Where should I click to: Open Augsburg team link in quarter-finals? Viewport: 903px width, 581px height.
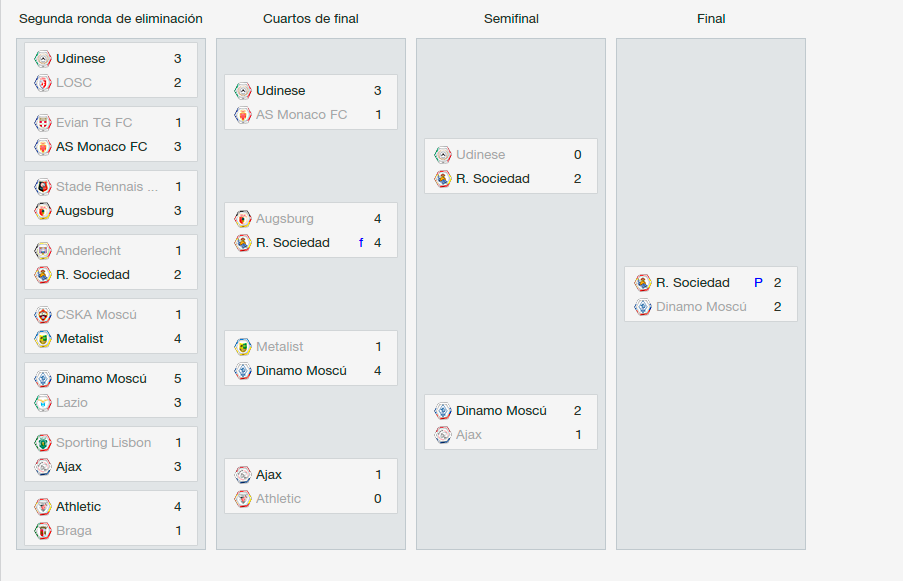[284, 219]
